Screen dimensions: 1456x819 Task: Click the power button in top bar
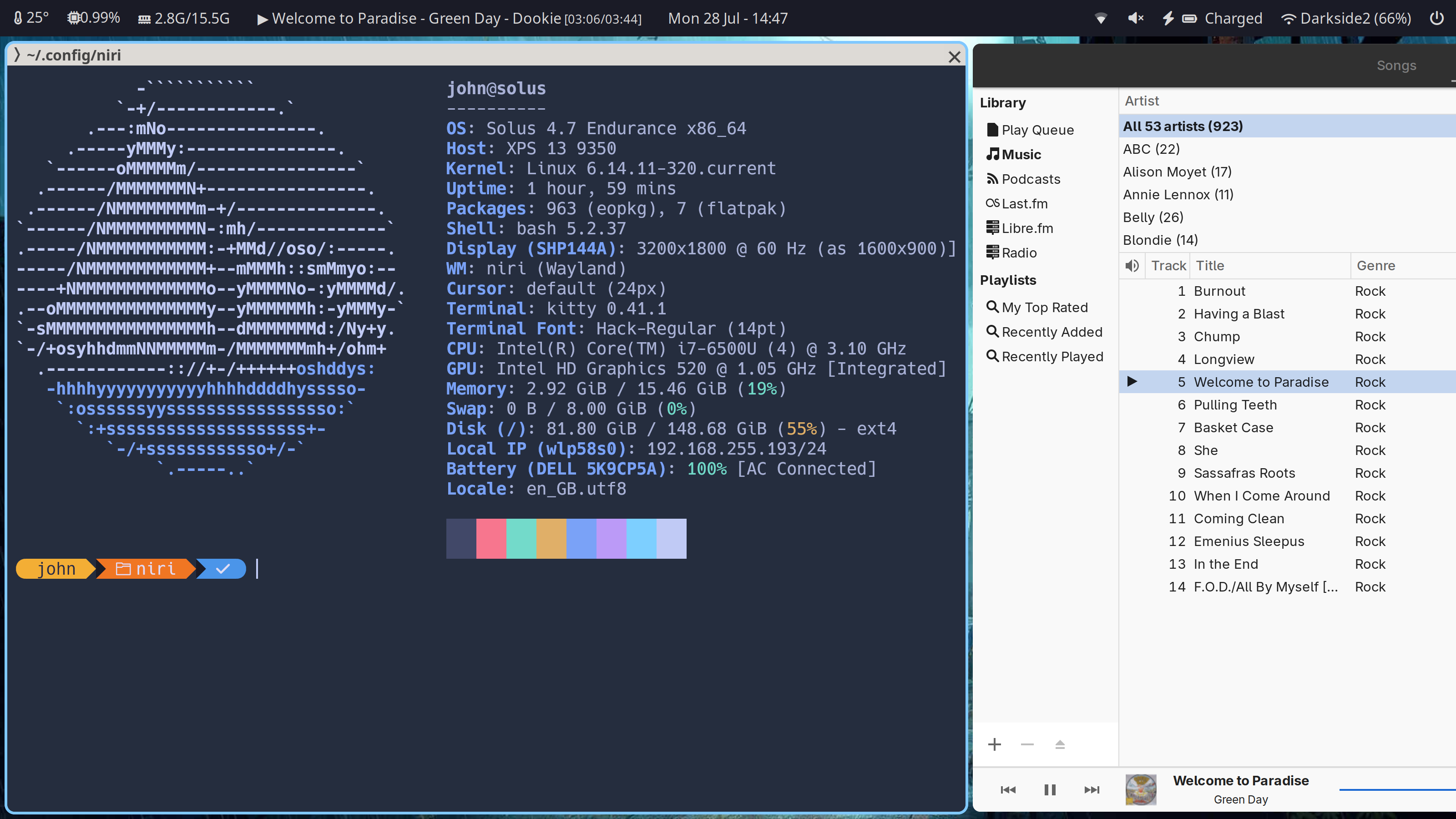(1436, 18)
